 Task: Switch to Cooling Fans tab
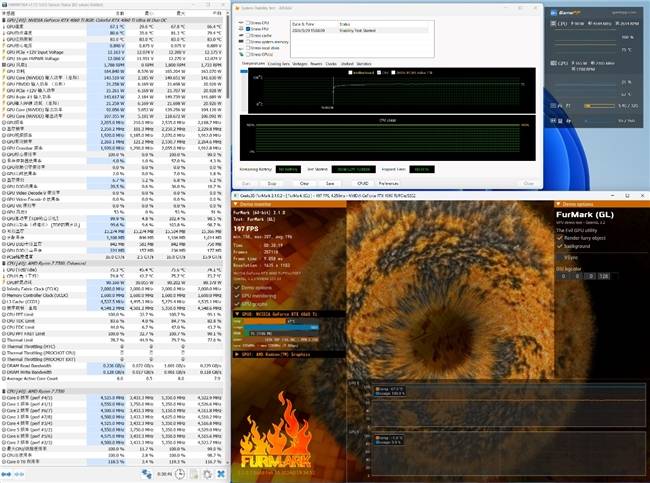tap(279, 64)
